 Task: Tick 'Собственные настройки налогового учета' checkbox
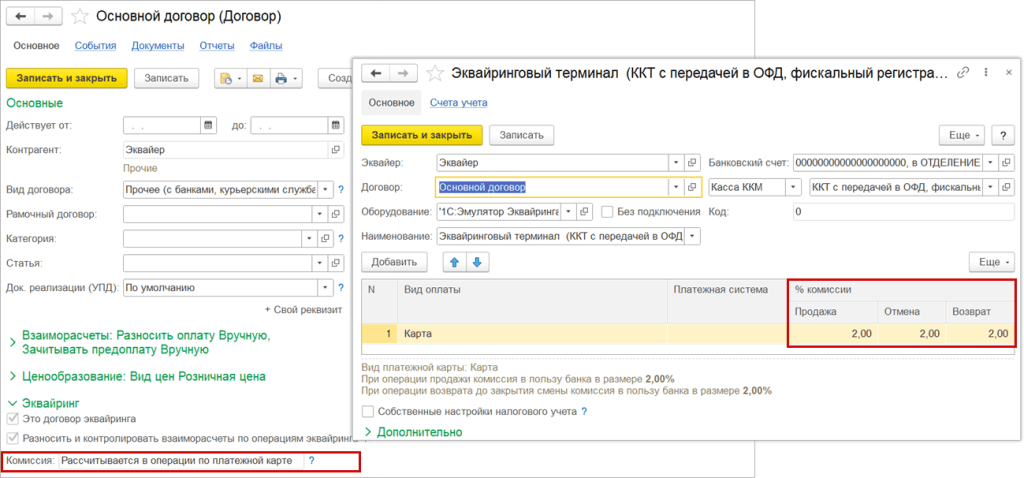(367, 411)
